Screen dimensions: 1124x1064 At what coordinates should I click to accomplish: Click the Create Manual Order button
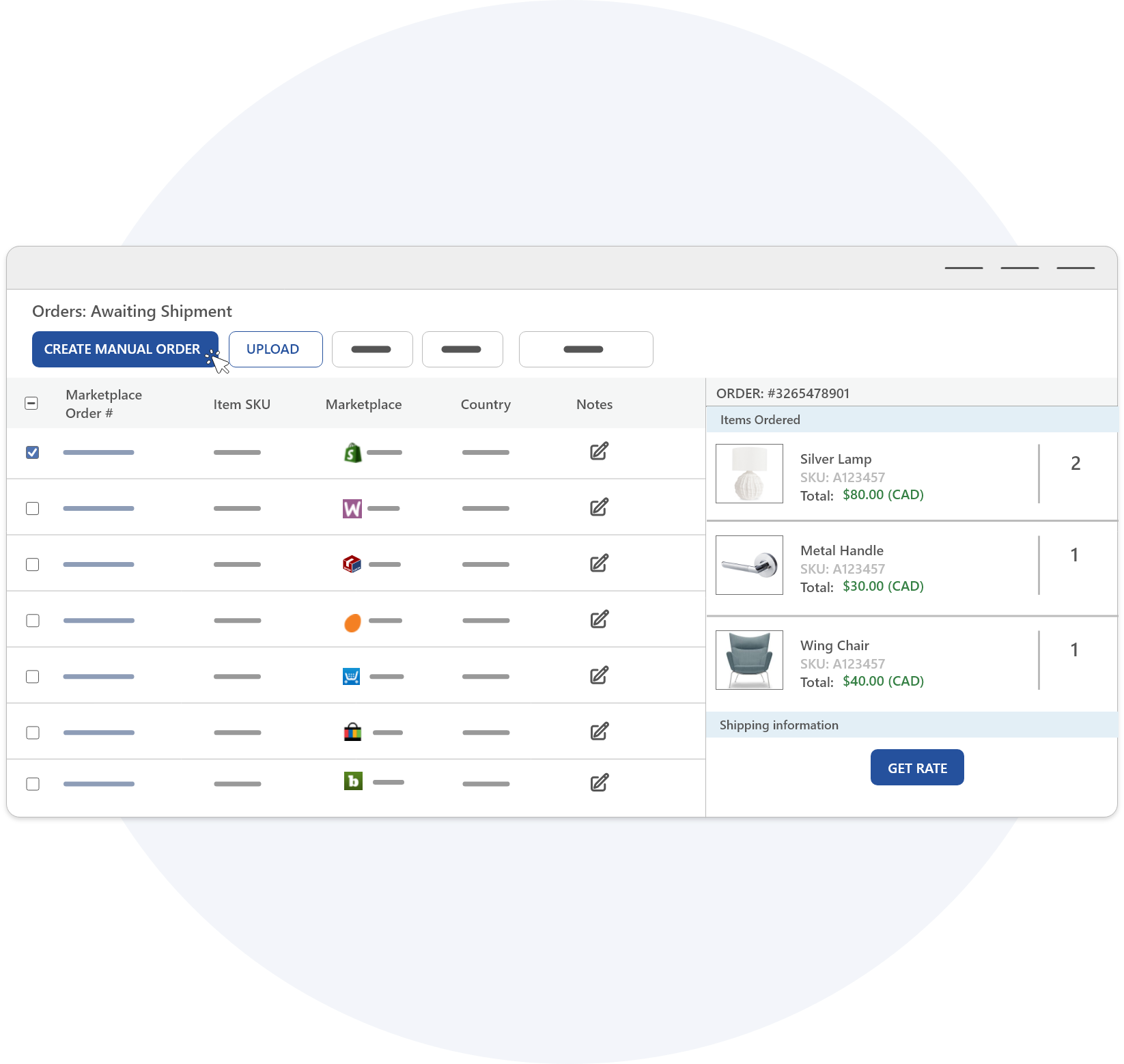[x=125, y=349]
